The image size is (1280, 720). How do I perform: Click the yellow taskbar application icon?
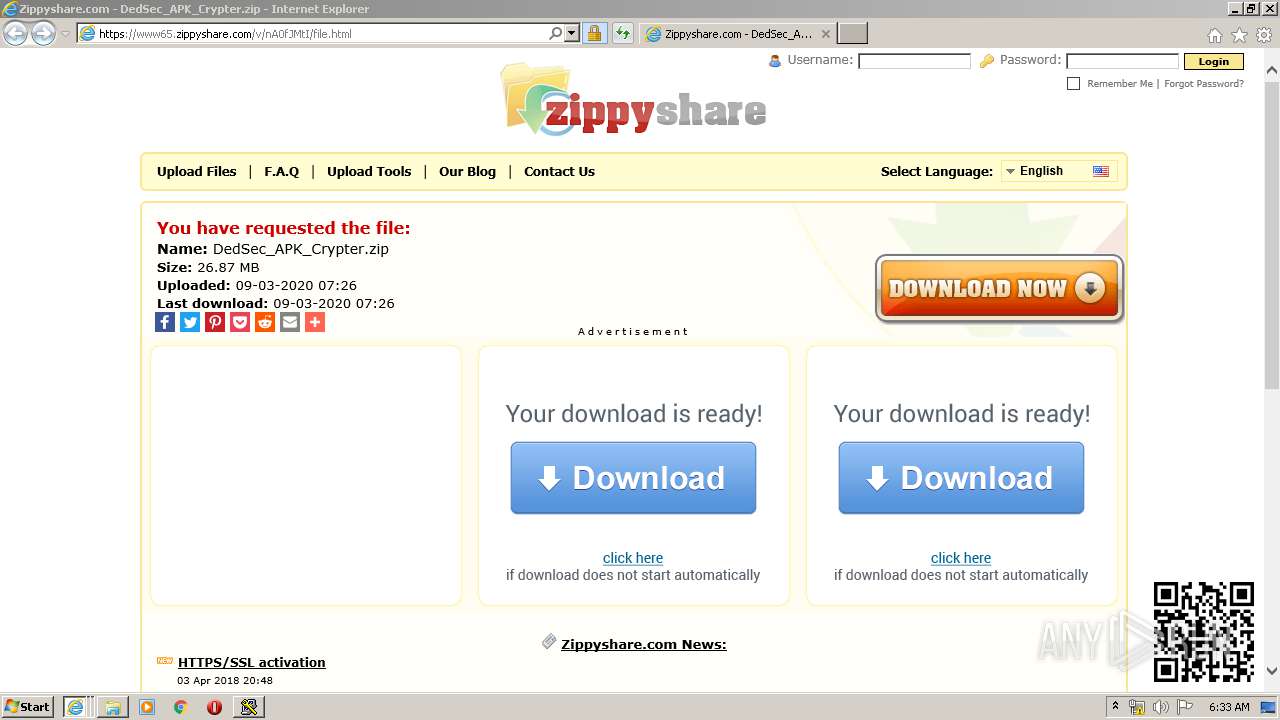point(249,707)
